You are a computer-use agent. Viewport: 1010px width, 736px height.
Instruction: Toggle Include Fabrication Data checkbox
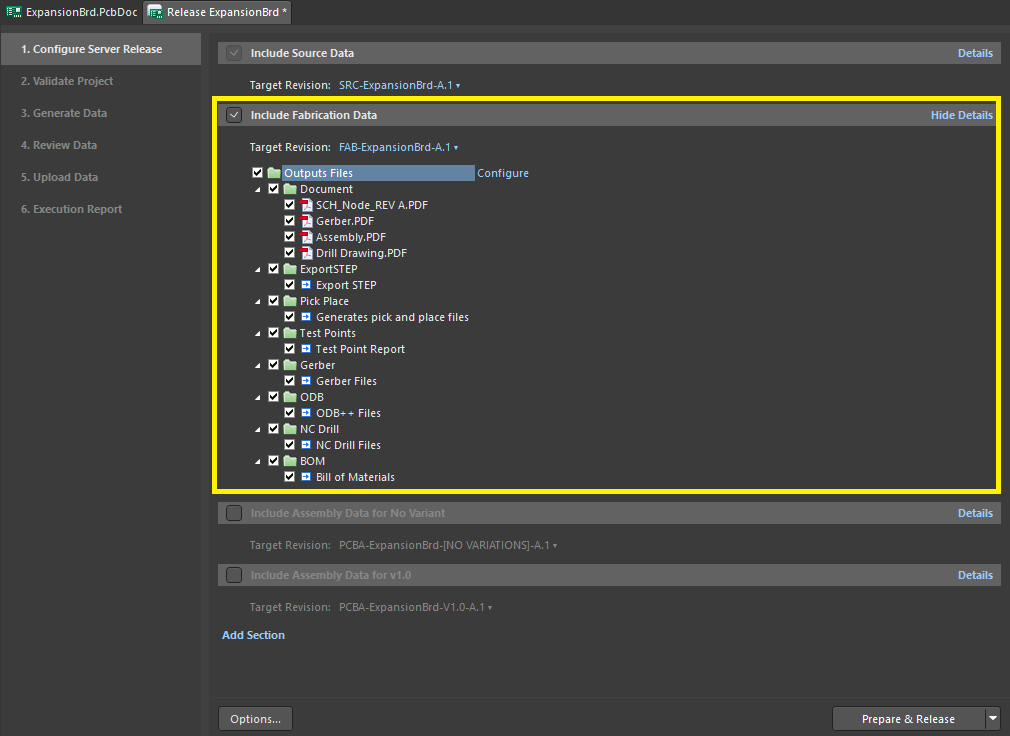coord(234,115)
